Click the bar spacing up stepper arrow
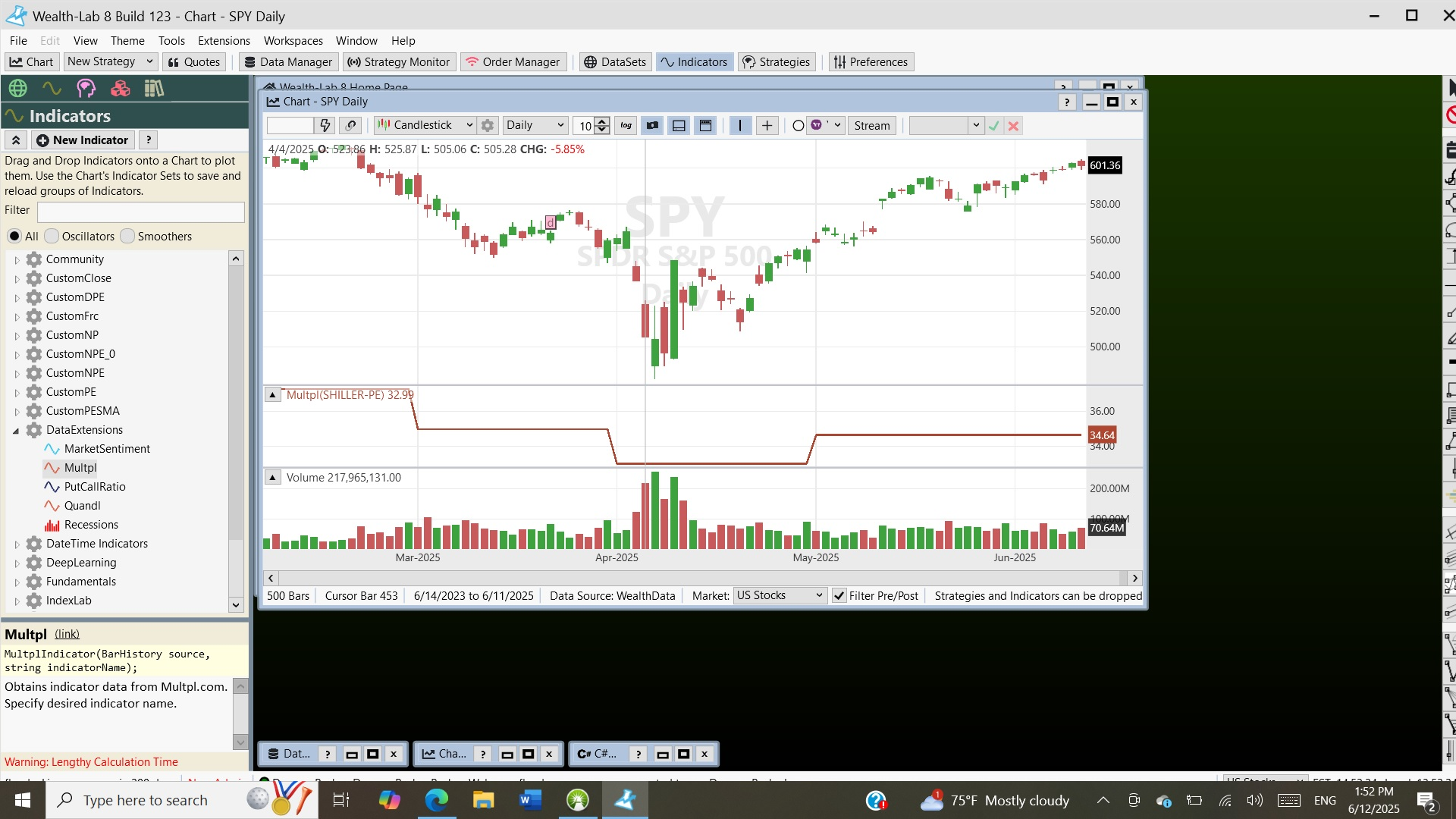The width and height of the screenshot is (1456, 819). [601, 121]
